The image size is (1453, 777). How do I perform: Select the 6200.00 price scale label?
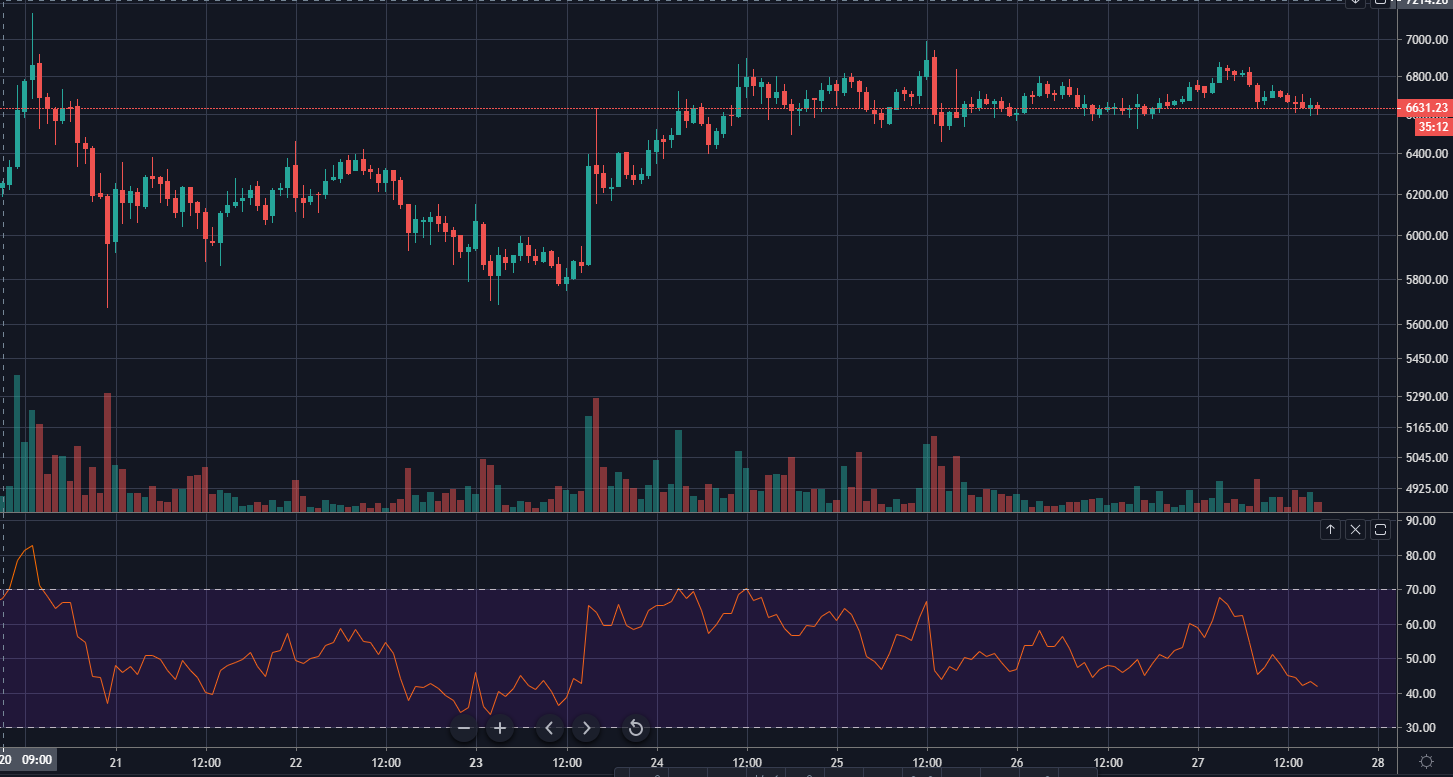click(x=1427, y=194)
